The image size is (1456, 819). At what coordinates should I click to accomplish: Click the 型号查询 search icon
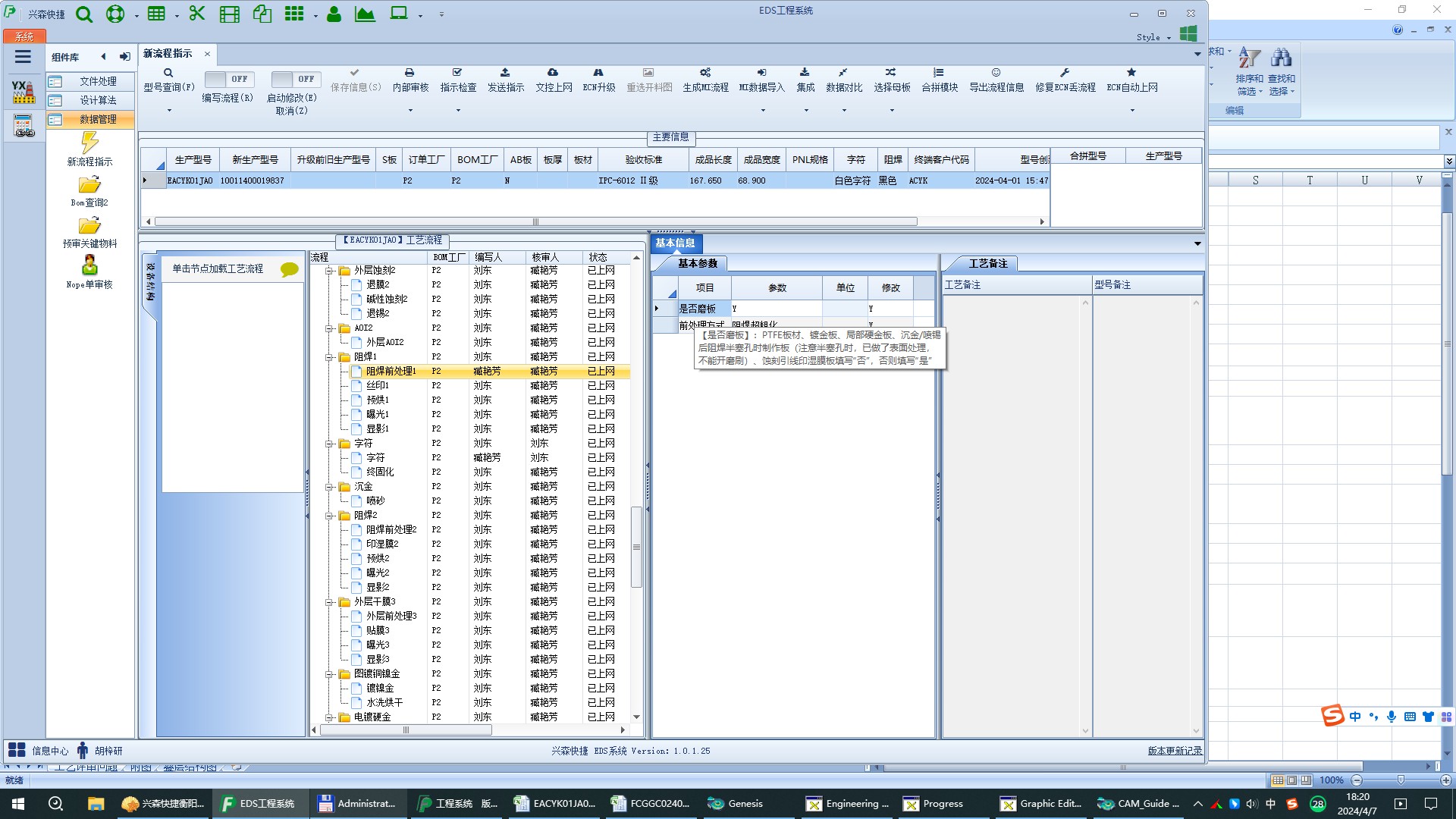[x=168, y=73]
